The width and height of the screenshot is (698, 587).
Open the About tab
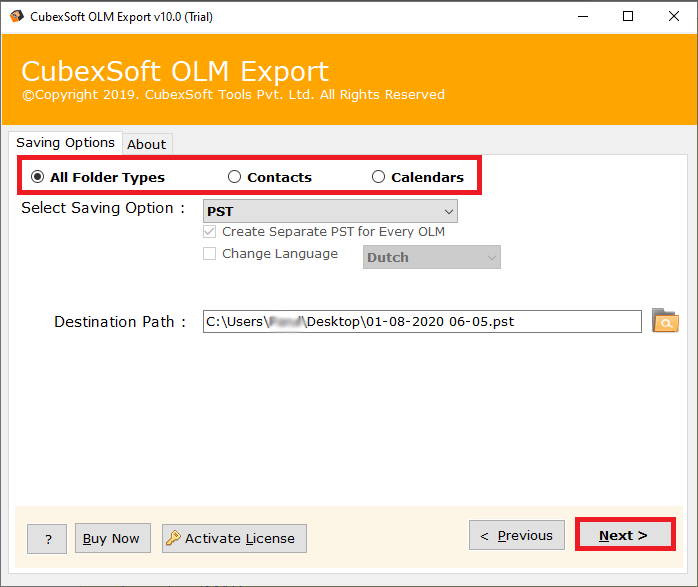pos(146,144)
